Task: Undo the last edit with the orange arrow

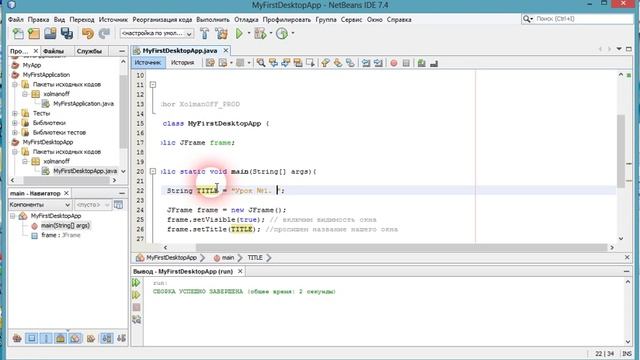Action: point(87,33)
